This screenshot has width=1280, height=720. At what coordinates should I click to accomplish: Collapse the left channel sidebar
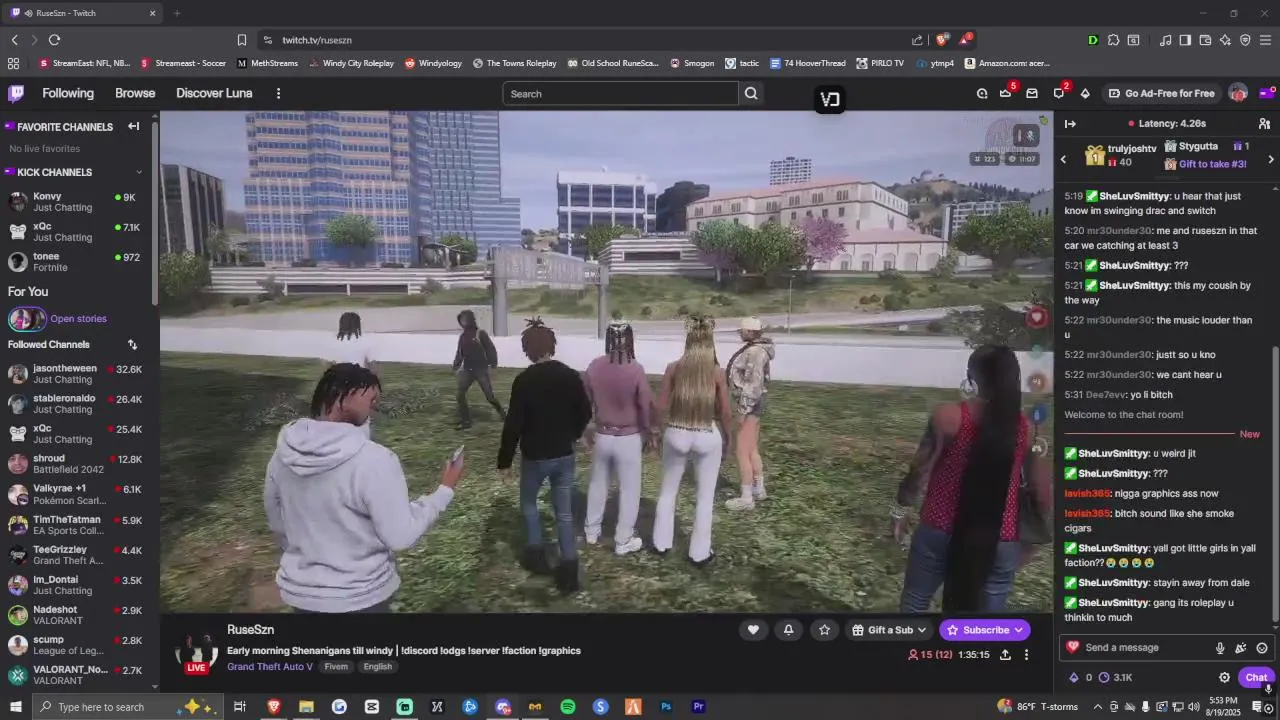click(133, 127)
